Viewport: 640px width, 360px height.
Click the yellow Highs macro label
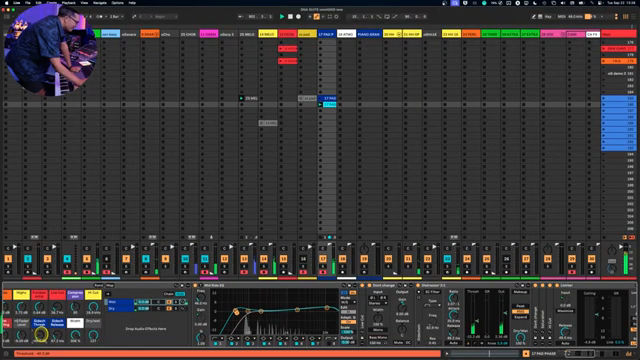click(21, 294)
